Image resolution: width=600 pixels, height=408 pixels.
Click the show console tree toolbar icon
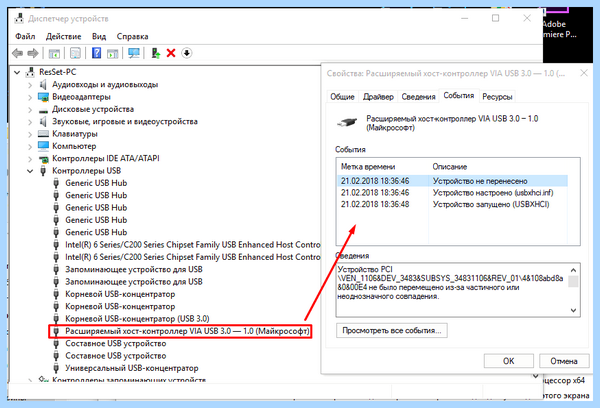point(54,53)
